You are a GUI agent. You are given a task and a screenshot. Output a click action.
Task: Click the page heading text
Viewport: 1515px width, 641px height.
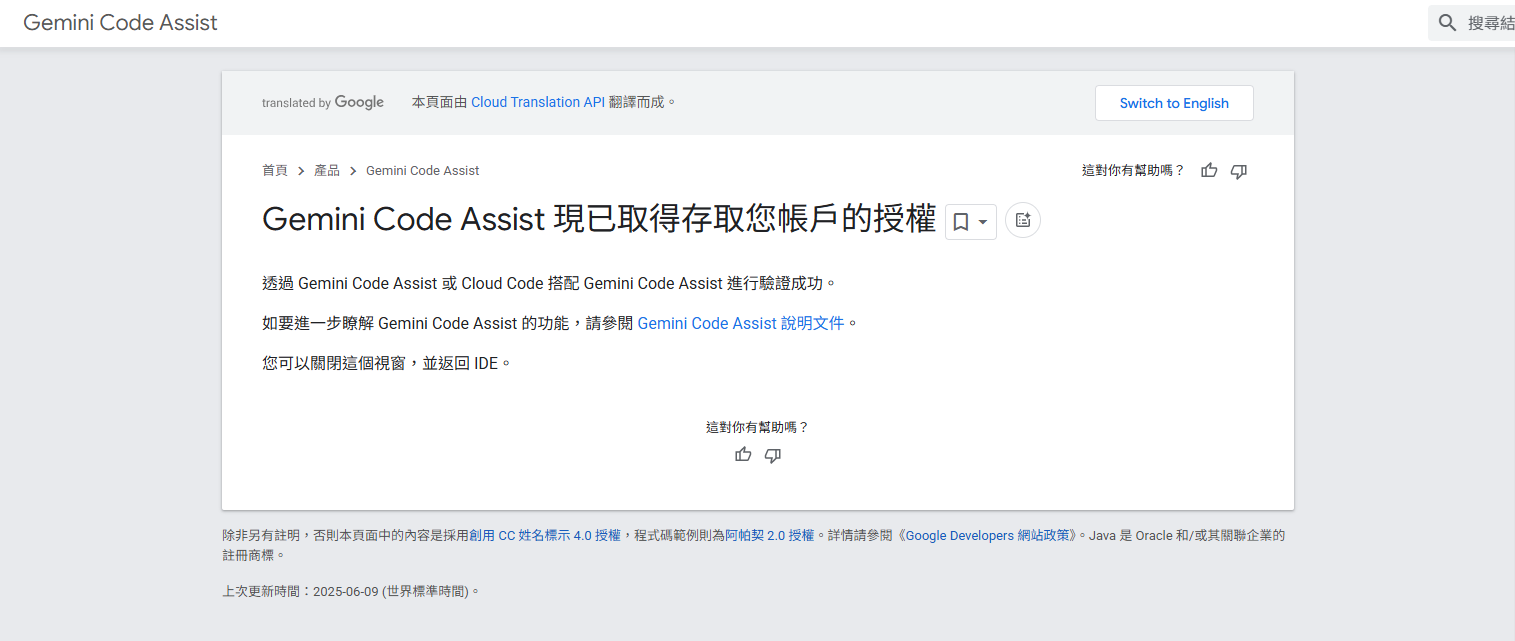tap(599, 219)
